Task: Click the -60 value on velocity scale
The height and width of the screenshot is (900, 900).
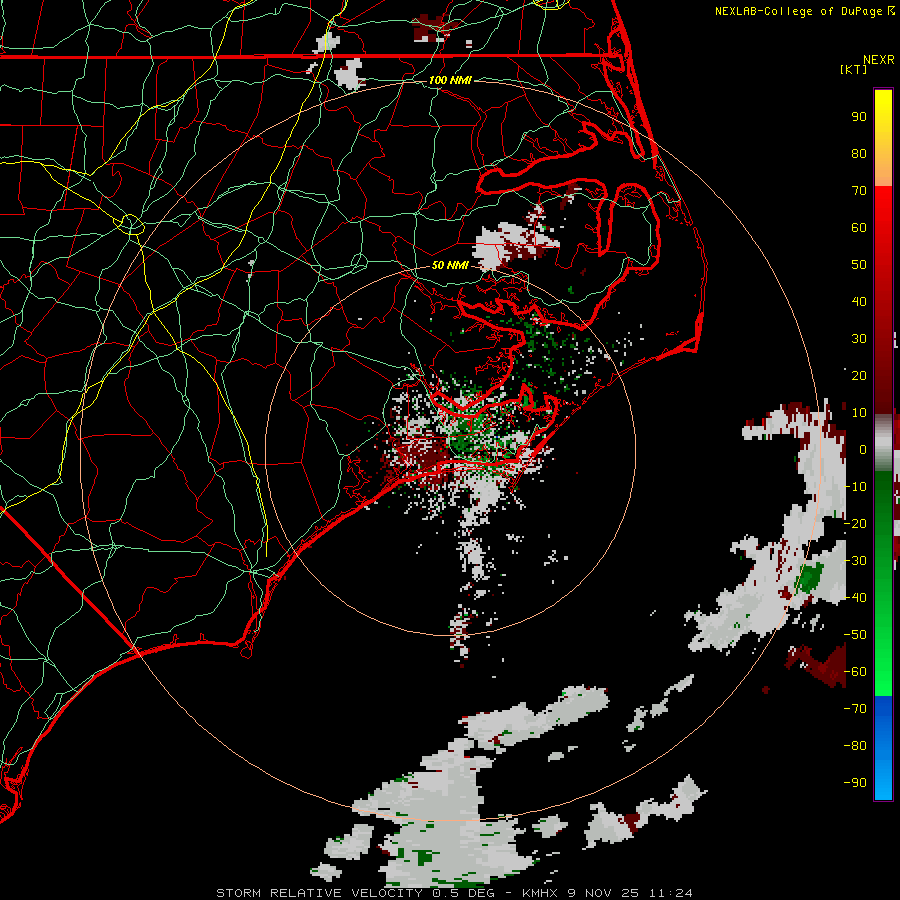Action: [855, 672]
